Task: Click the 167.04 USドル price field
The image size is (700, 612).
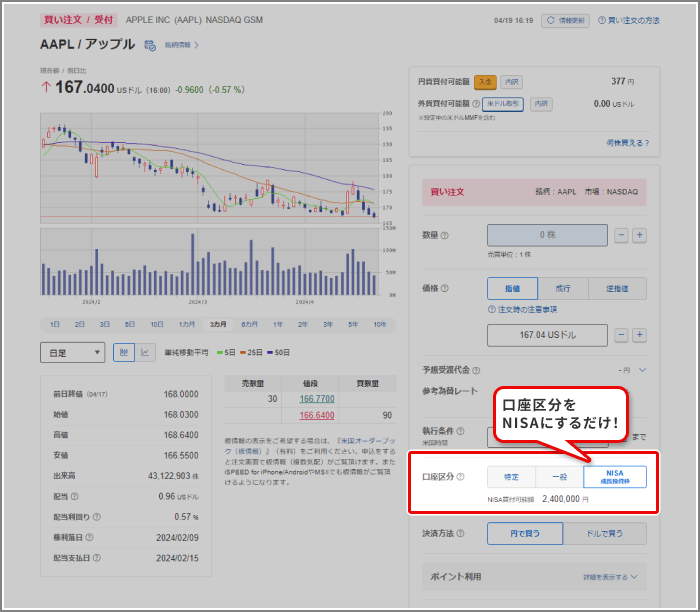Action: click(547, 335)
